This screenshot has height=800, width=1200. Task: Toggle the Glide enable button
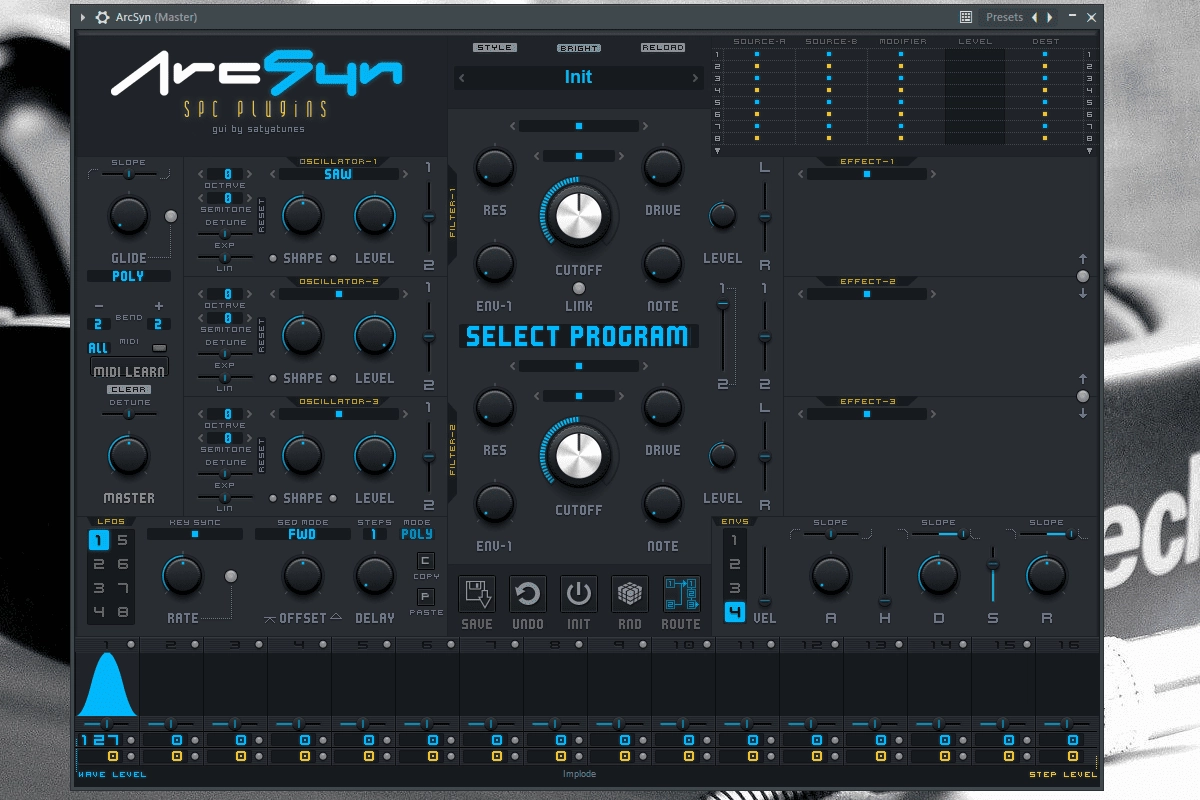(x=171, y=215)
